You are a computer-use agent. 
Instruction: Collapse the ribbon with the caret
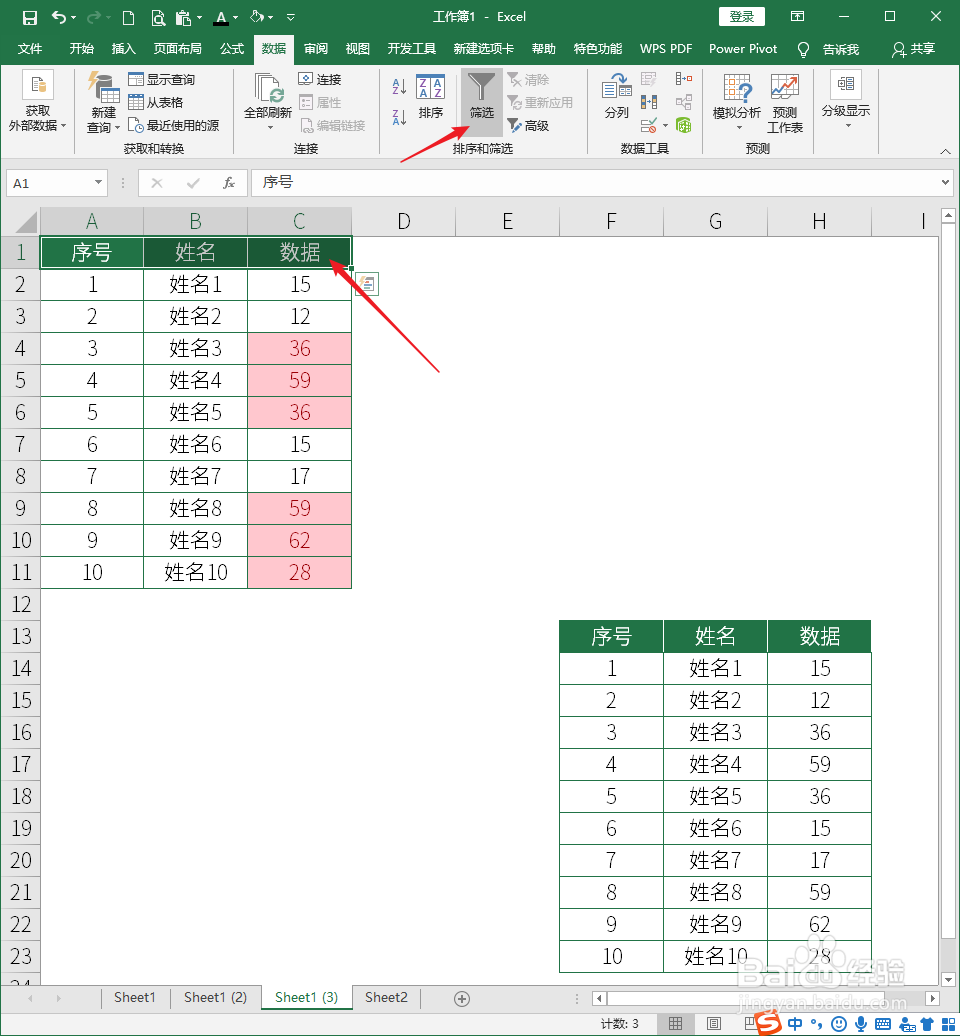pos(945,152)
